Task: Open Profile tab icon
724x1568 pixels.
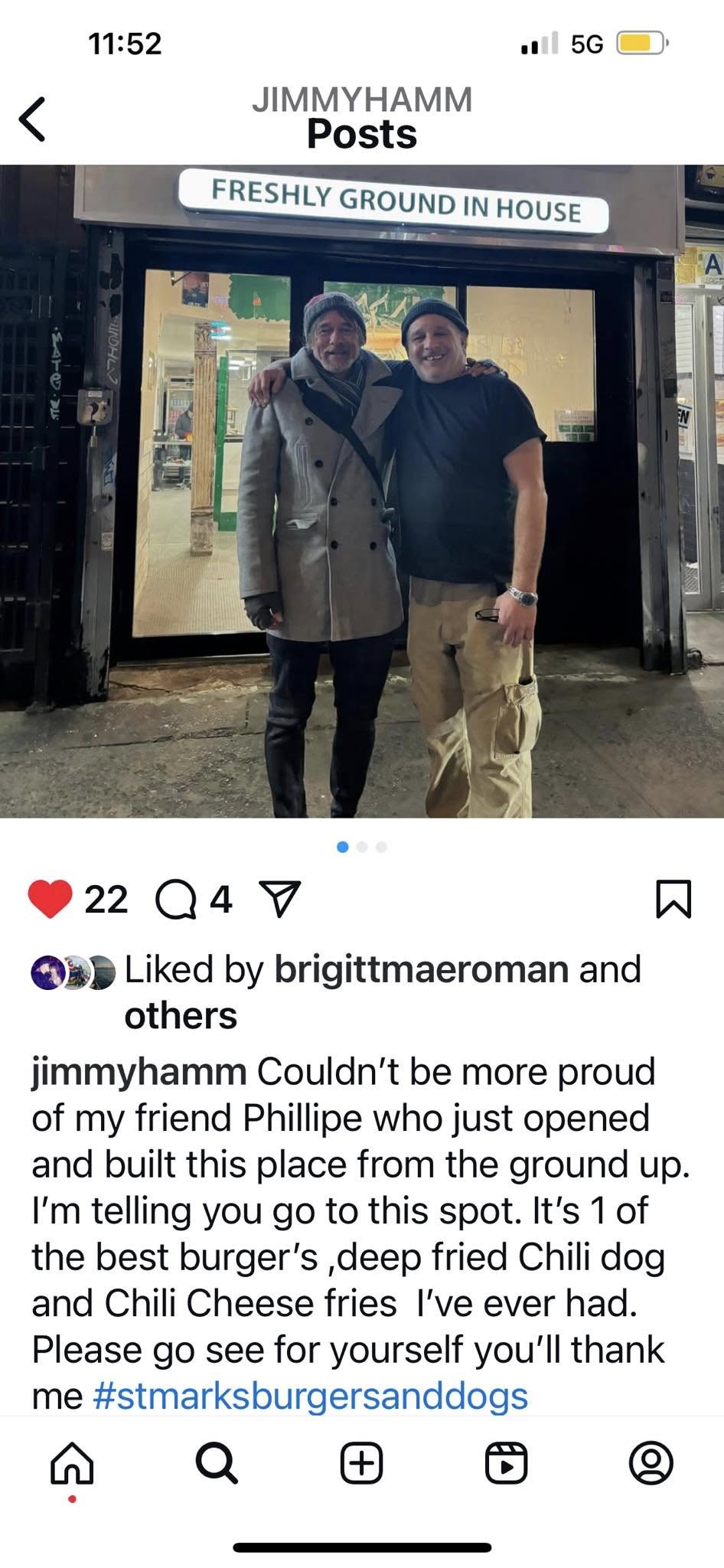Action: [x=651, y=1463]
